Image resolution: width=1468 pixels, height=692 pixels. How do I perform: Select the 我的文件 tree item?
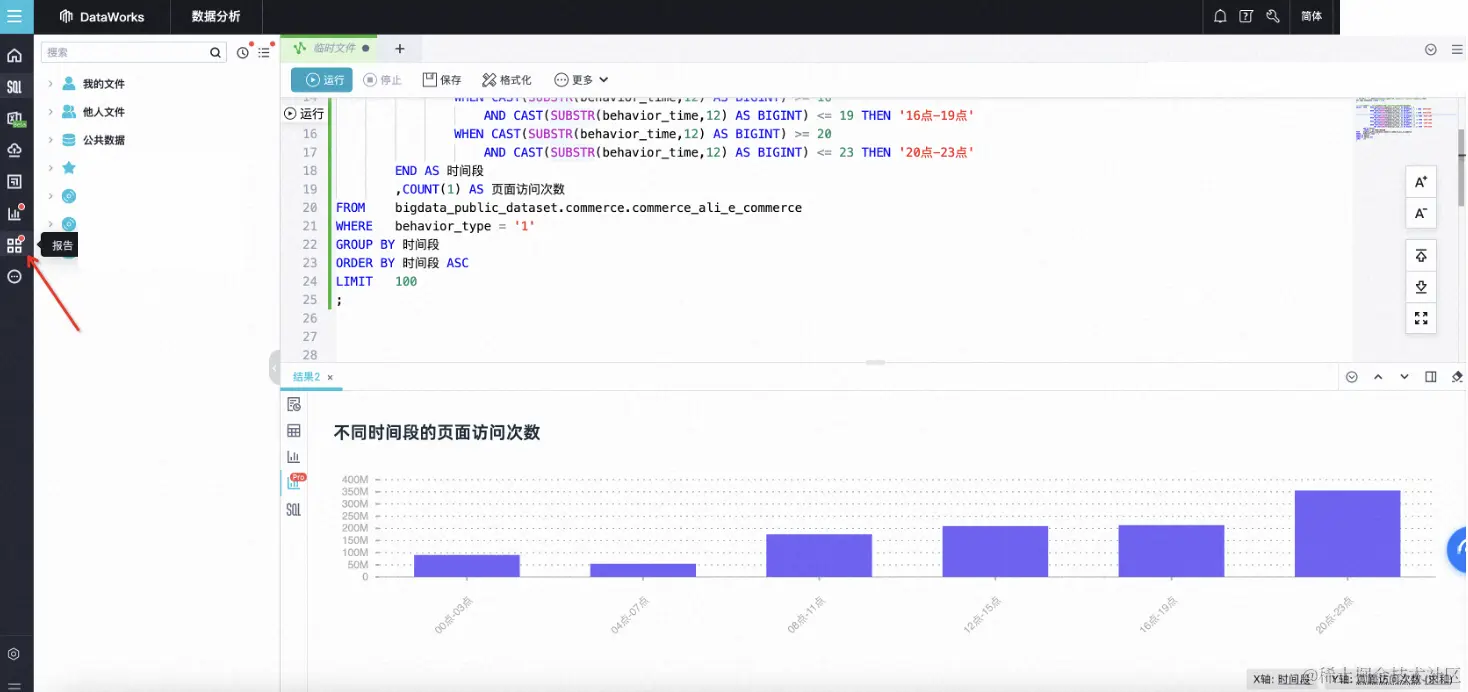(x=104, y=84)
